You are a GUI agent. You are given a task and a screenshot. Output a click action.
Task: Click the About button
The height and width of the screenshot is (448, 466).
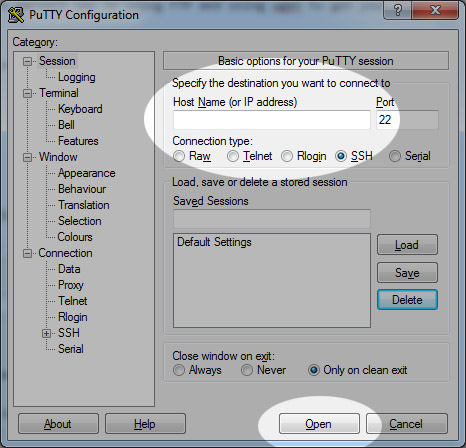(x=58, y=424)
